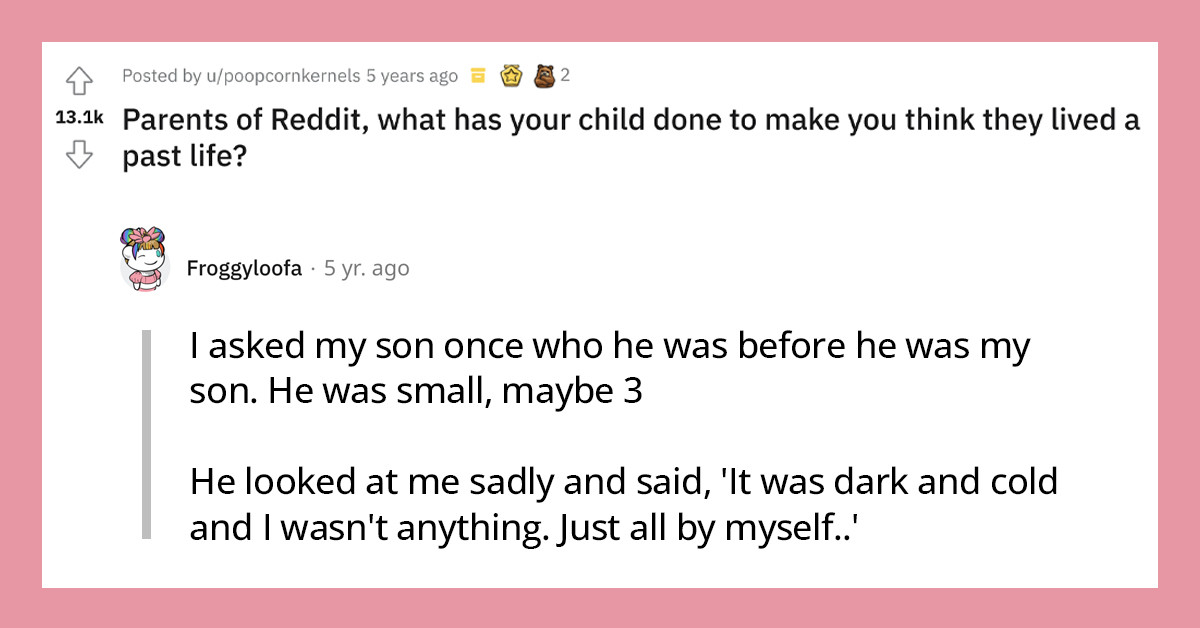Select the gold star badge award

click(511, 75)
